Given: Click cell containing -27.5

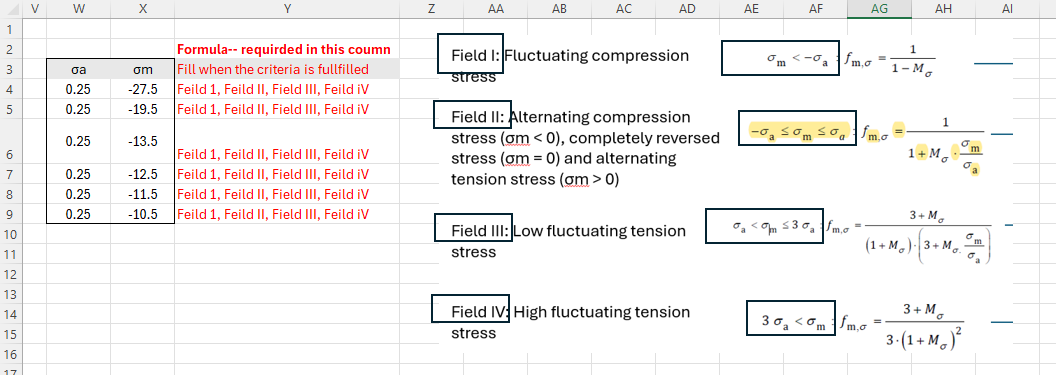Looking at the screenshot, I should pyautogui.click(x=143, y=89).
